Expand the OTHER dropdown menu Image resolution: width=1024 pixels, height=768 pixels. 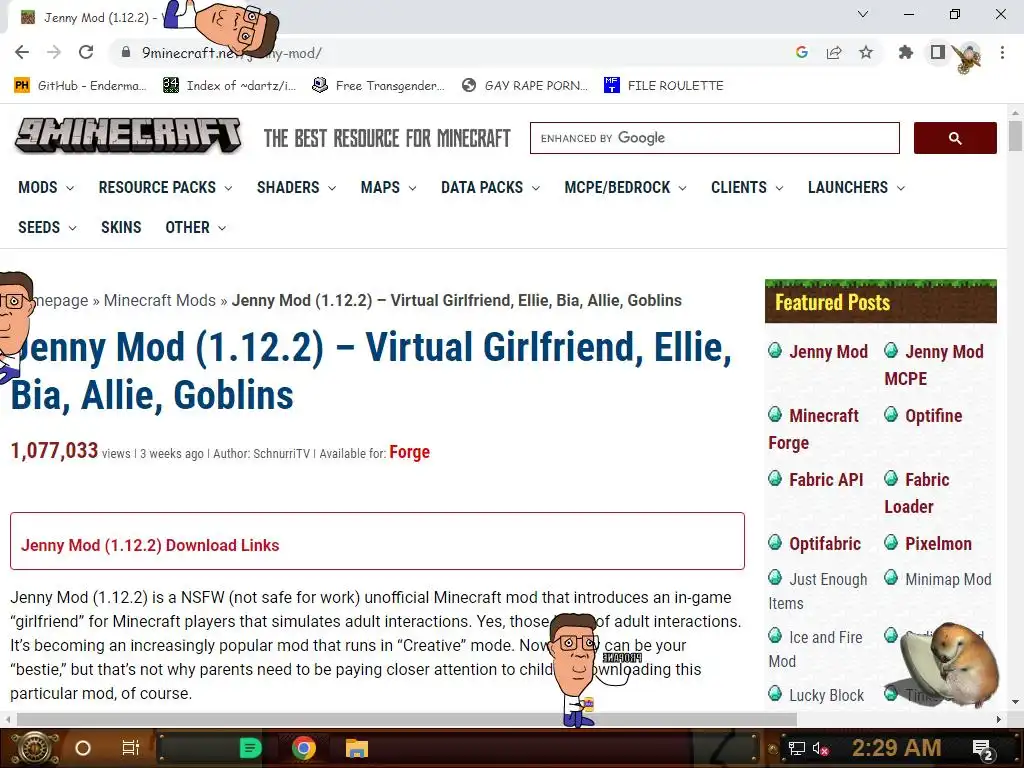(x=195, y=227)
